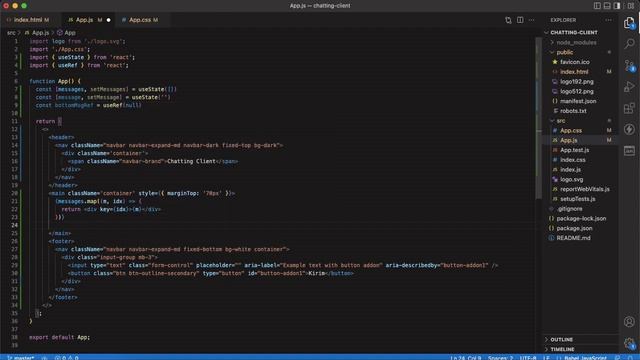Open favicon.ico in the explorer
This screenshot has width=640, height=360.
point(574,62)
